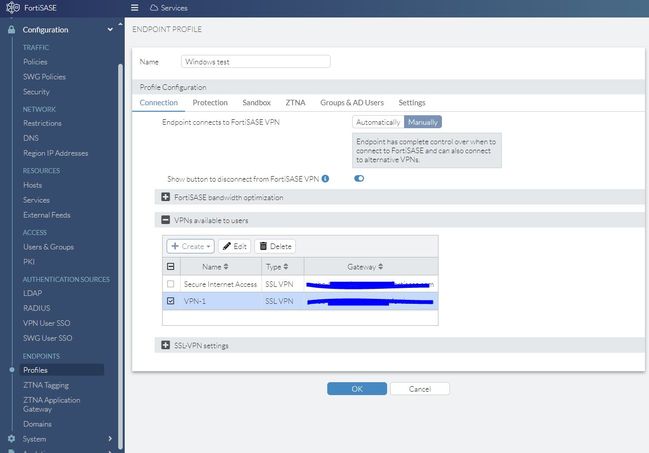
Task: Open Region IP Addresses in sidebar
Action: (x=55, y=153)
